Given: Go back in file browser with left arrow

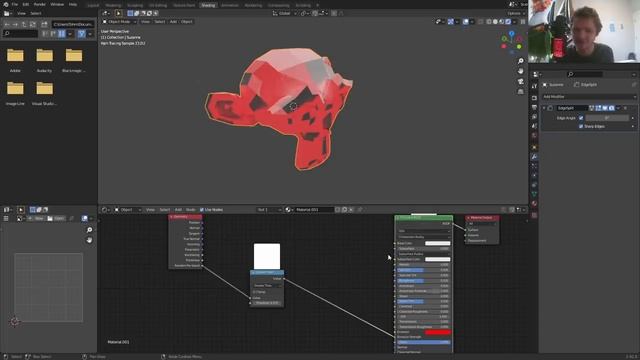Looking at the screenshot, I should (x=7, y=24).
